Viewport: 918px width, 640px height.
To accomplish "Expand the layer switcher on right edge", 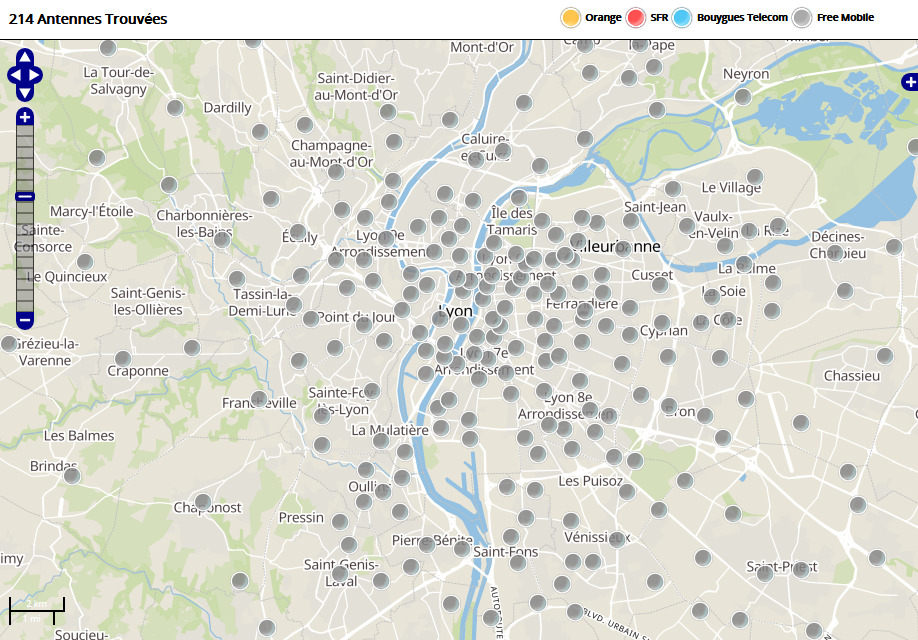I will 909,82.
